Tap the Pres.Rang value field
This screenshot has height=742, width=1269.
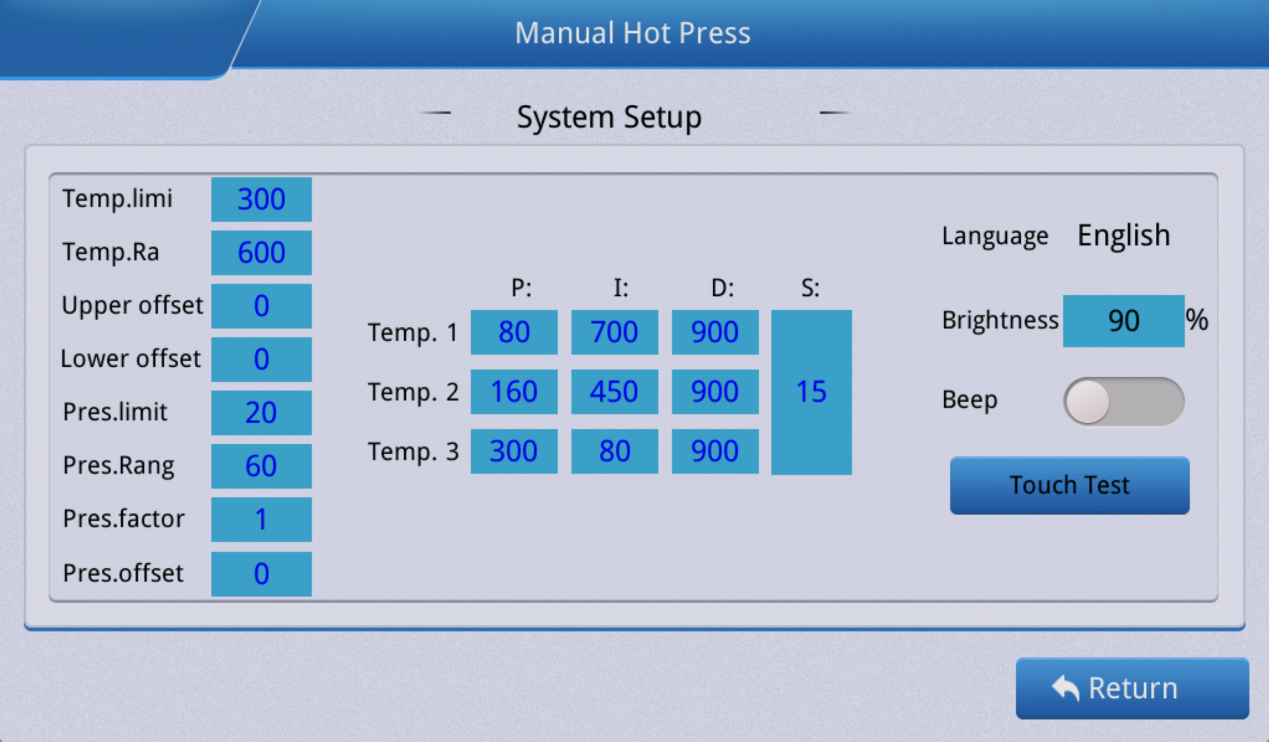tap(261, 466)
